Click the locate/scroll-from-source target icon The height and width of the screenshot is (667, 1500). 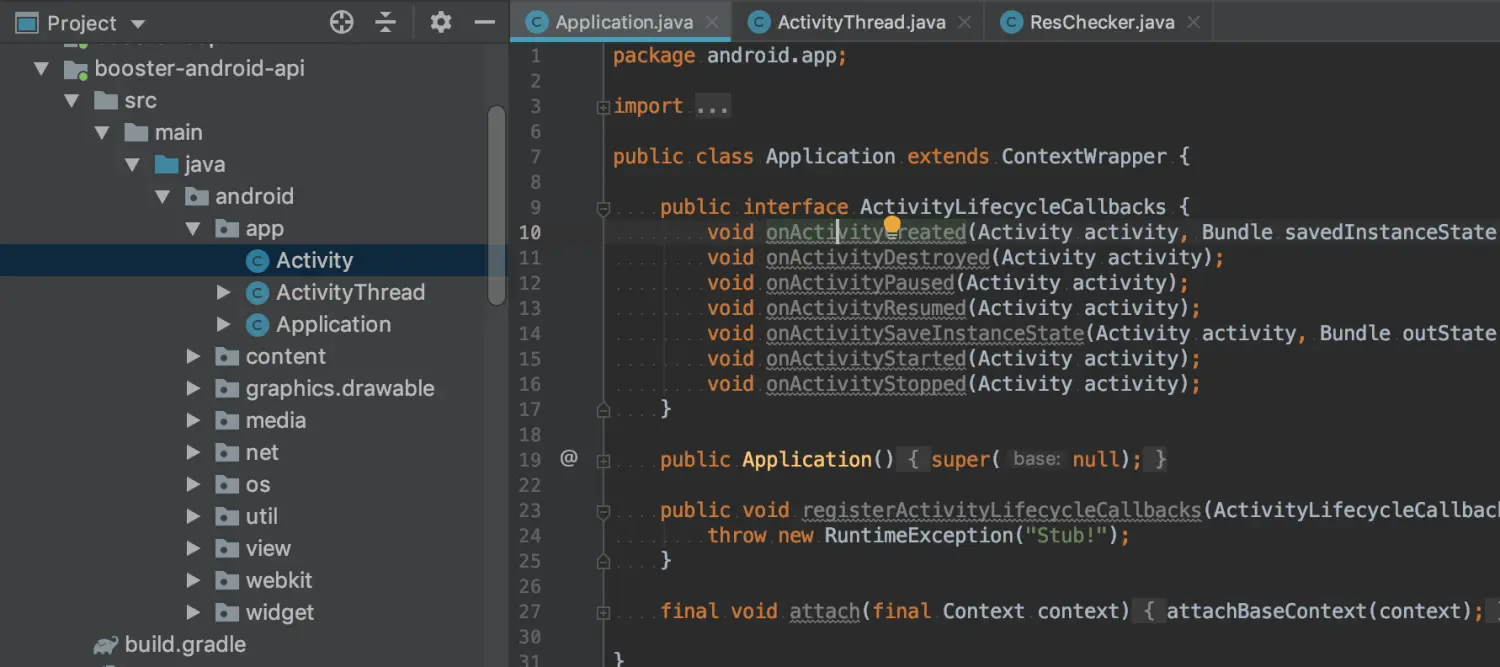(x=342, y=22)
